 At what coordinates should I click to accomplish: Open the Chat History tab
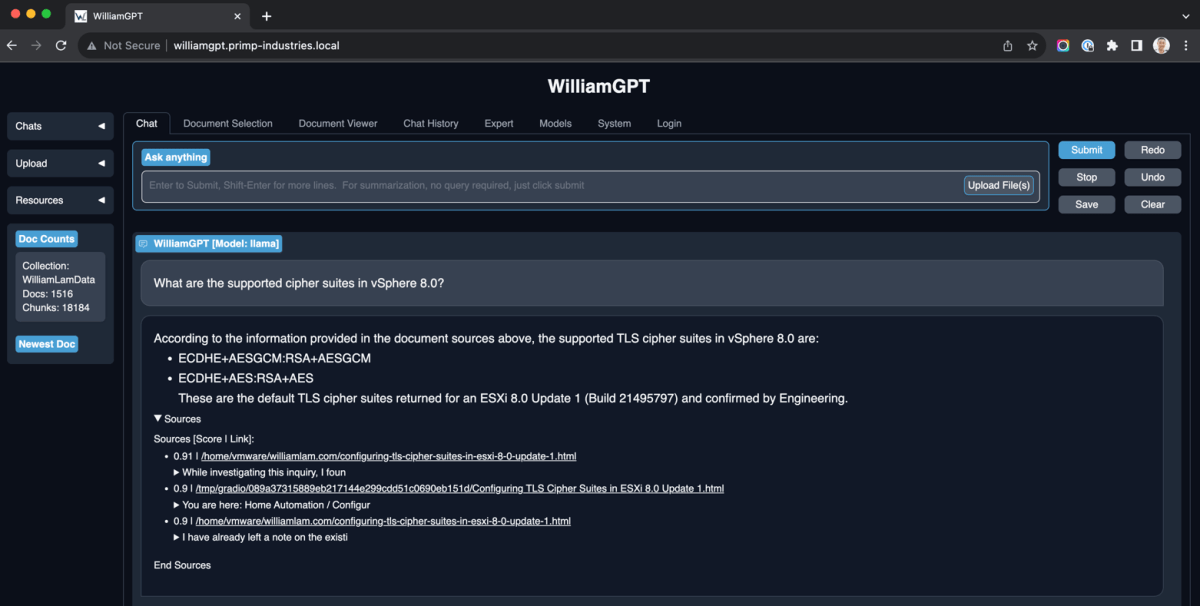point(431,123)
